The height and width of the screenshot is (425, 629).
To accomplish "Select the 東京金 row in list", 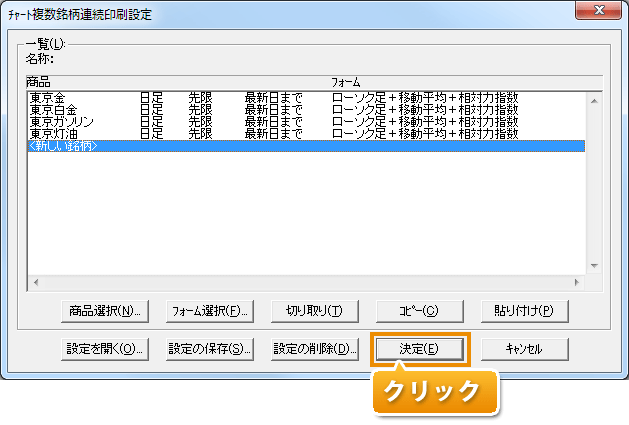I will 48,98.
